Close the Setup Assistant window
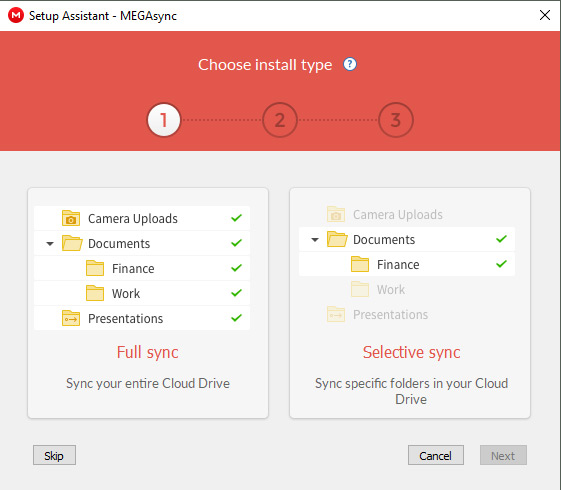 point(545,15)
